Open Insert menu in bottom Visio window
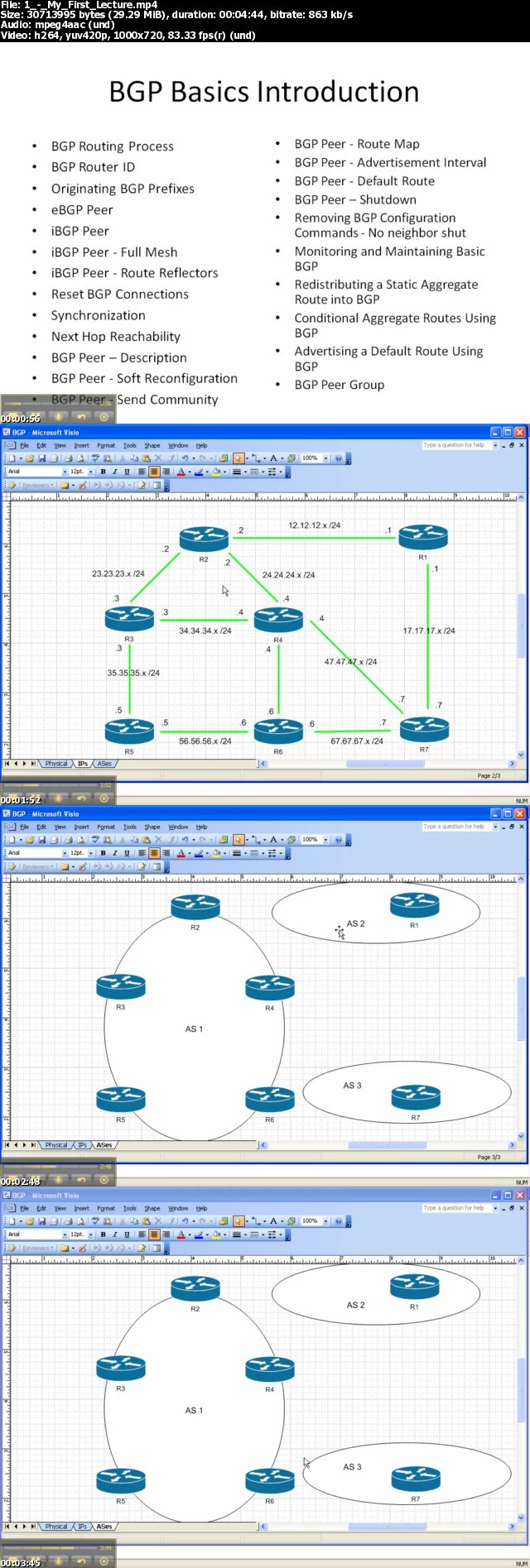The height and width of the screenshot is (1568, 530). [81, 1208]
